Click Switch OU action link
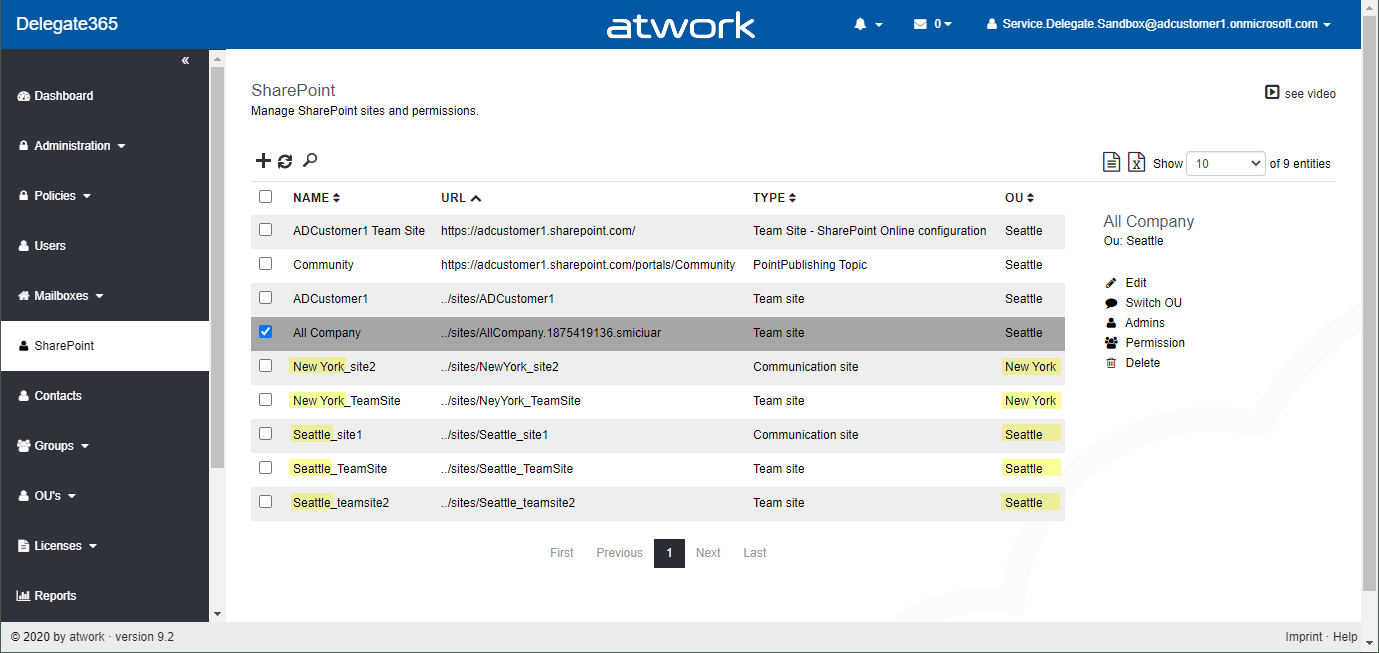Screen dimensions: 1379x653 point(1152,303)
